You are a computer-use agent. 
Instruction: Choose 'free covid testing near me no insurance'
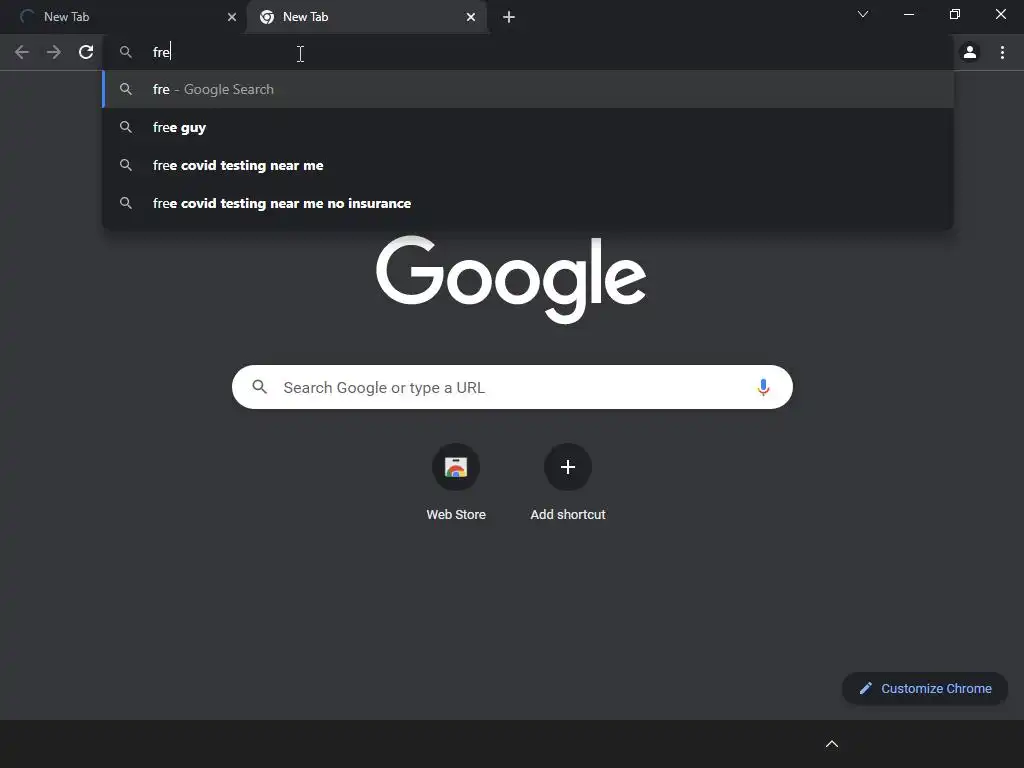tap(528, 203)
